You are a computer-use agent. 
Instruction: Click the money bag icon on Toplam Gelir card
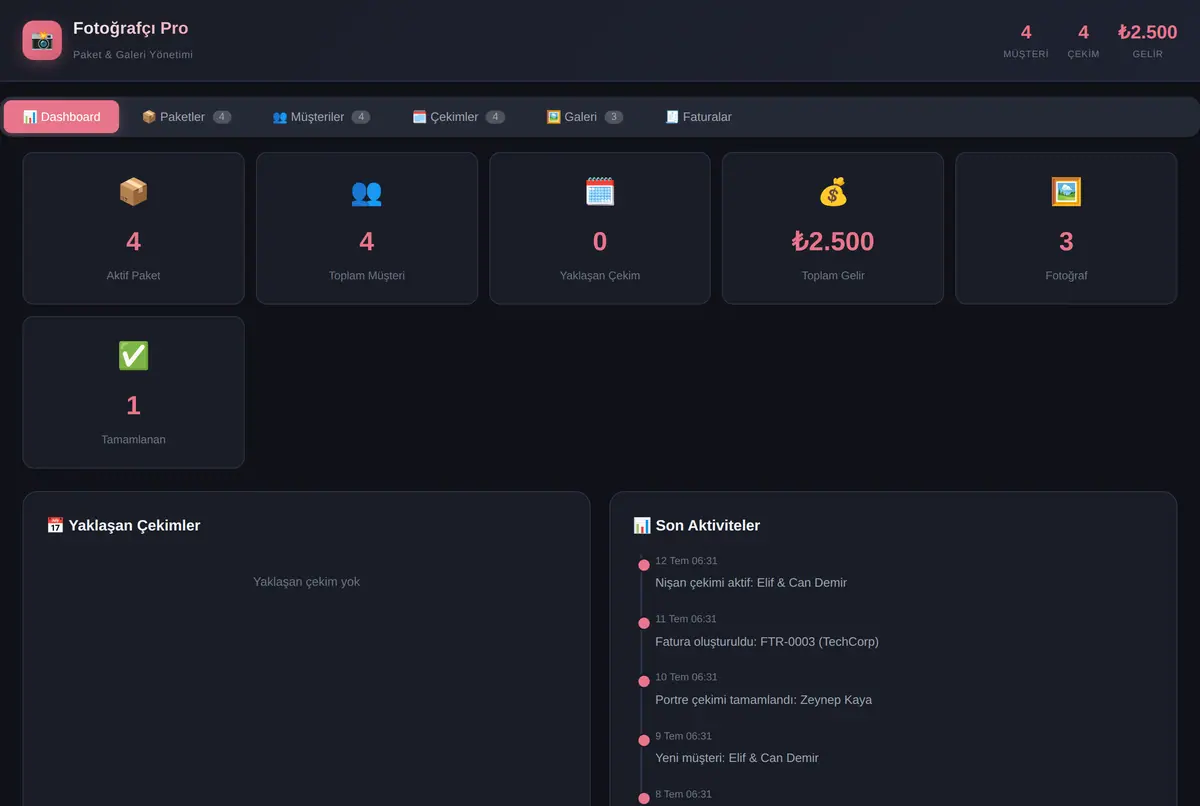pyautogui.click(x=833, y=192)
